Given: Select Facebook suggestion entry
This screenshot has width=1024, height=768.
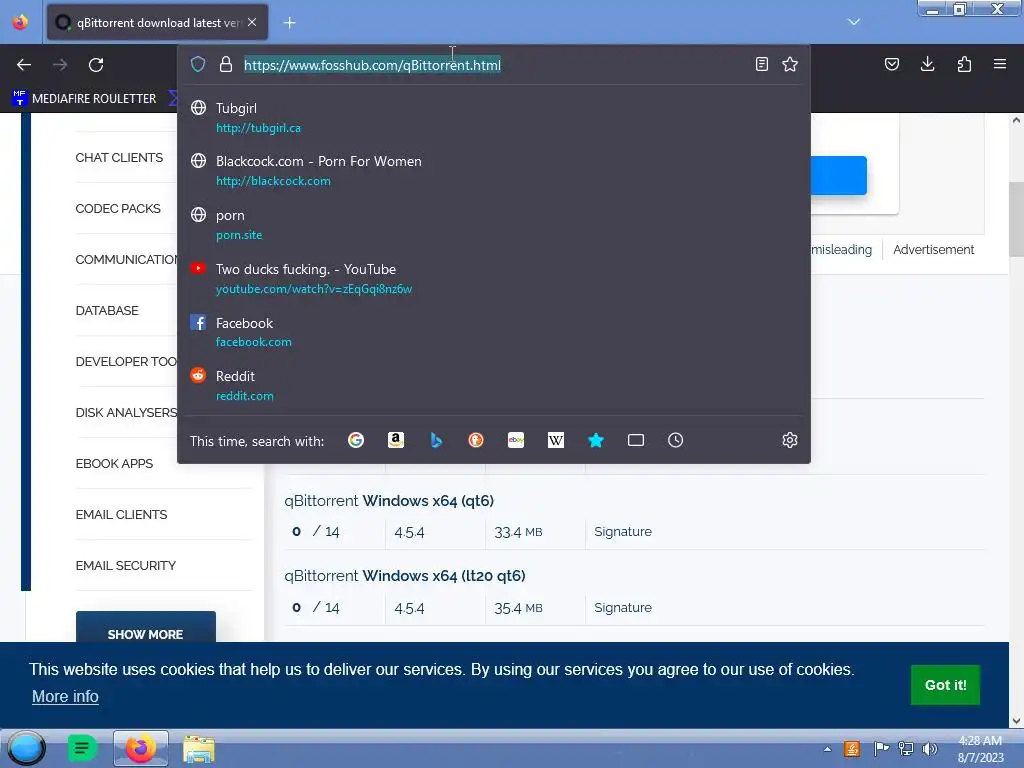Looking at the screenshot, I should point(494,332).
